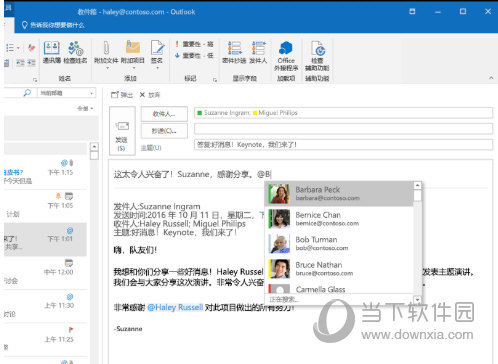This screenshot has width=498, height=364.
Task: Open the selected message at 下午 1:01
Action: coord(45,239)
